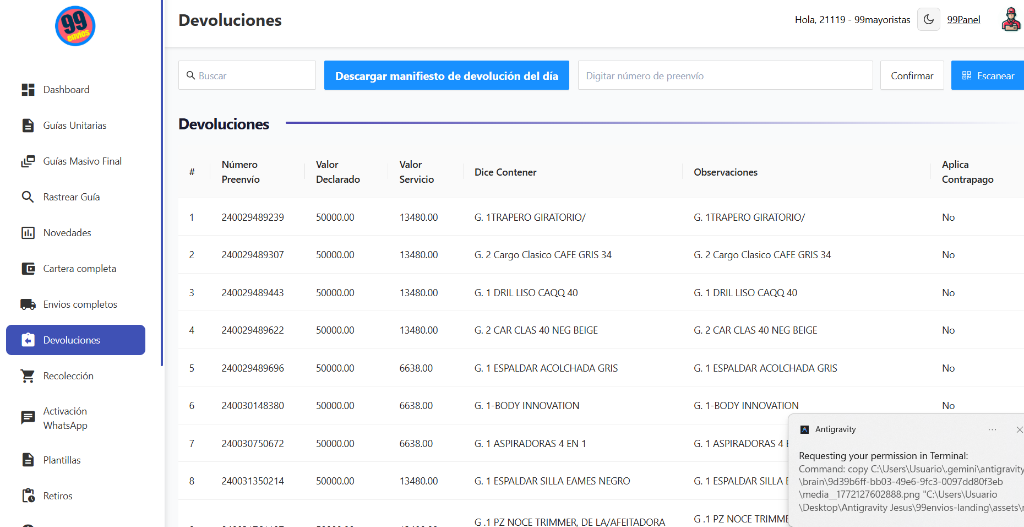Screen dimensions: 1024x527
Task: Open Antigravity notification options menu
Action: (992, 429)
